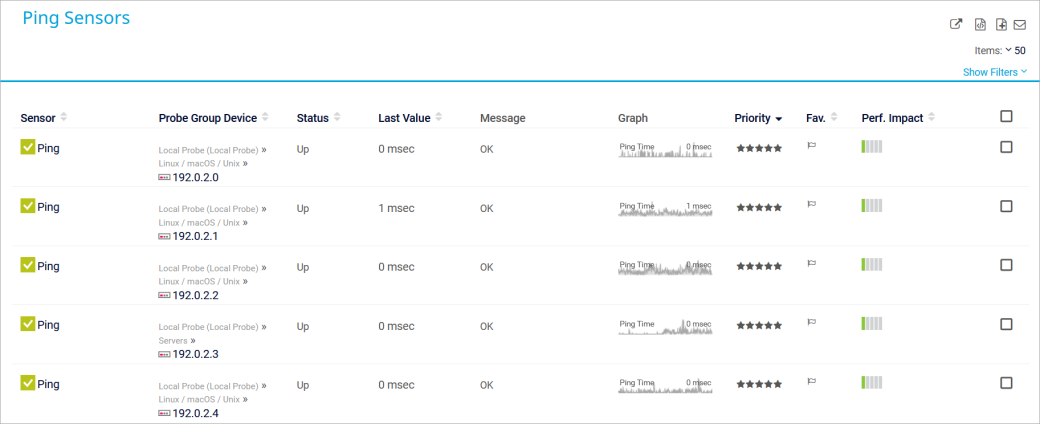1040x424 pixels.
Task: Tick the select-all checkbox in the table header
Action: point(1006,117)
